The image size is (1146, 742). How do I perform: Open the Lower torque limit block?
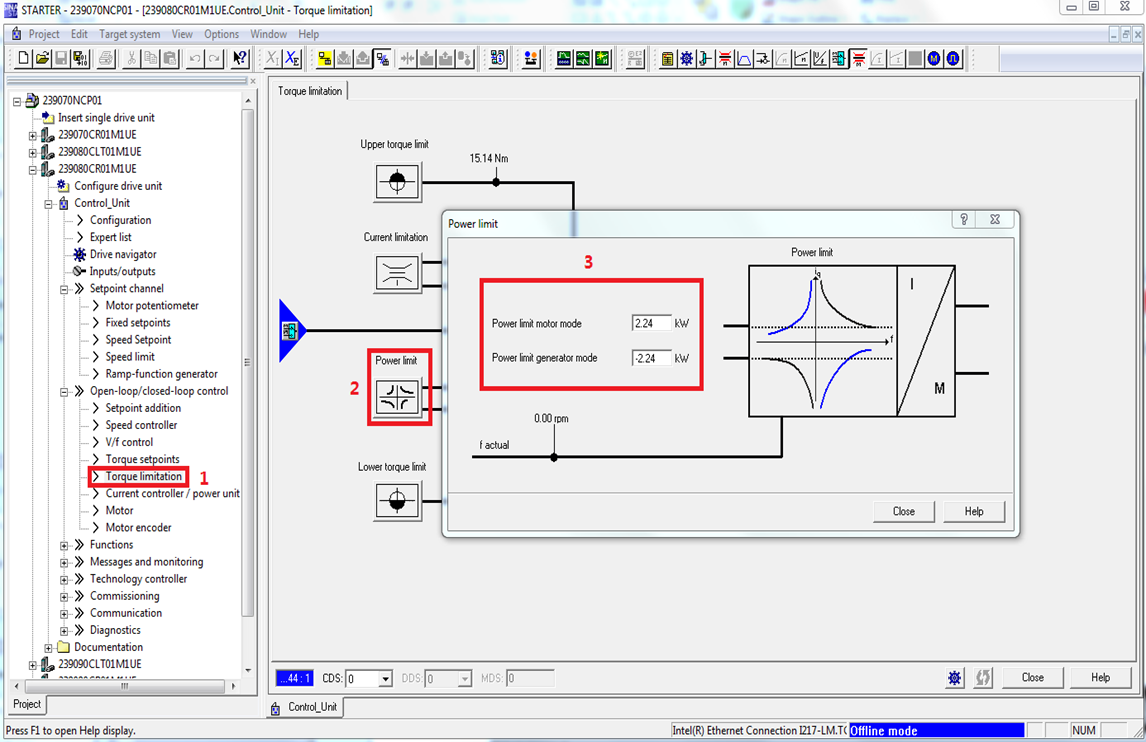[397, 499]
